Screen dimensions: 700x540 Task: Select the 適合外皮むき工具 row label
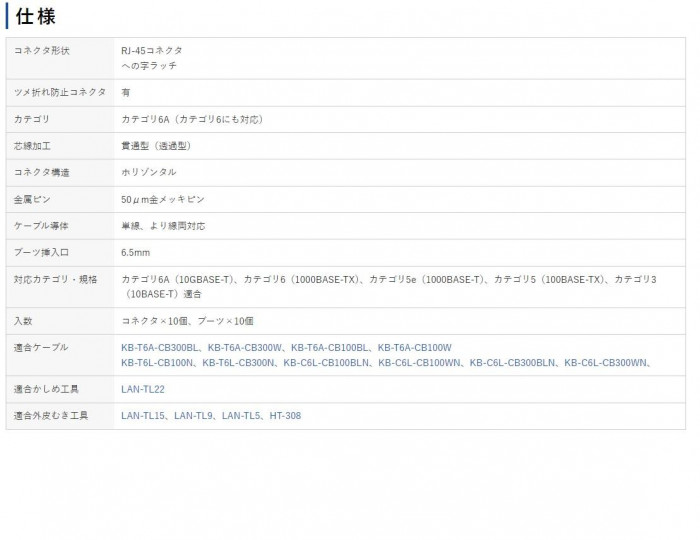point(51,415)
